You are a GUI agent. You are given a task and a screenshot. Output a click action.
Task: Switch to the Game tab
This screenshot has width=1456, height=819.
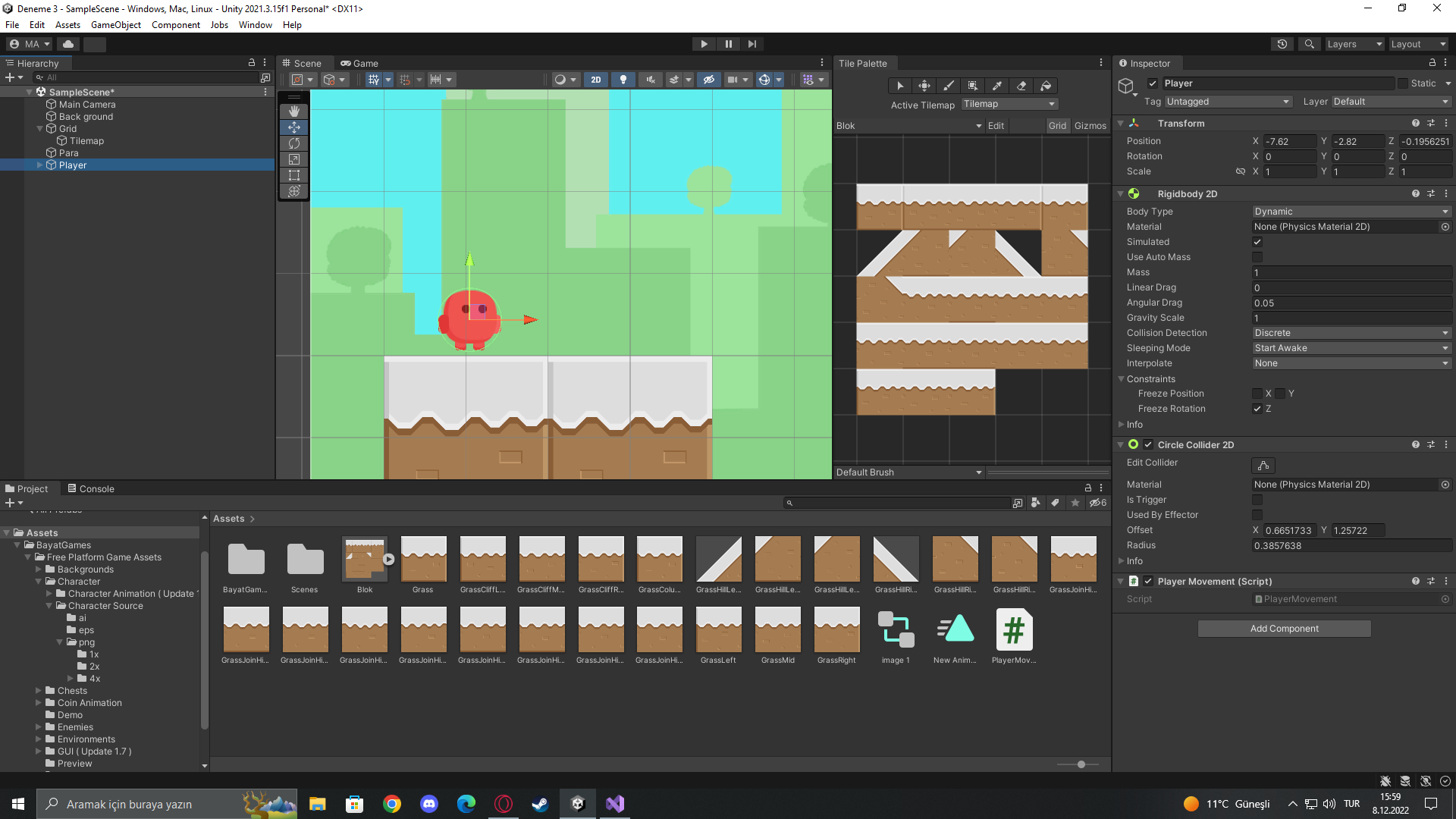(359, 64)
